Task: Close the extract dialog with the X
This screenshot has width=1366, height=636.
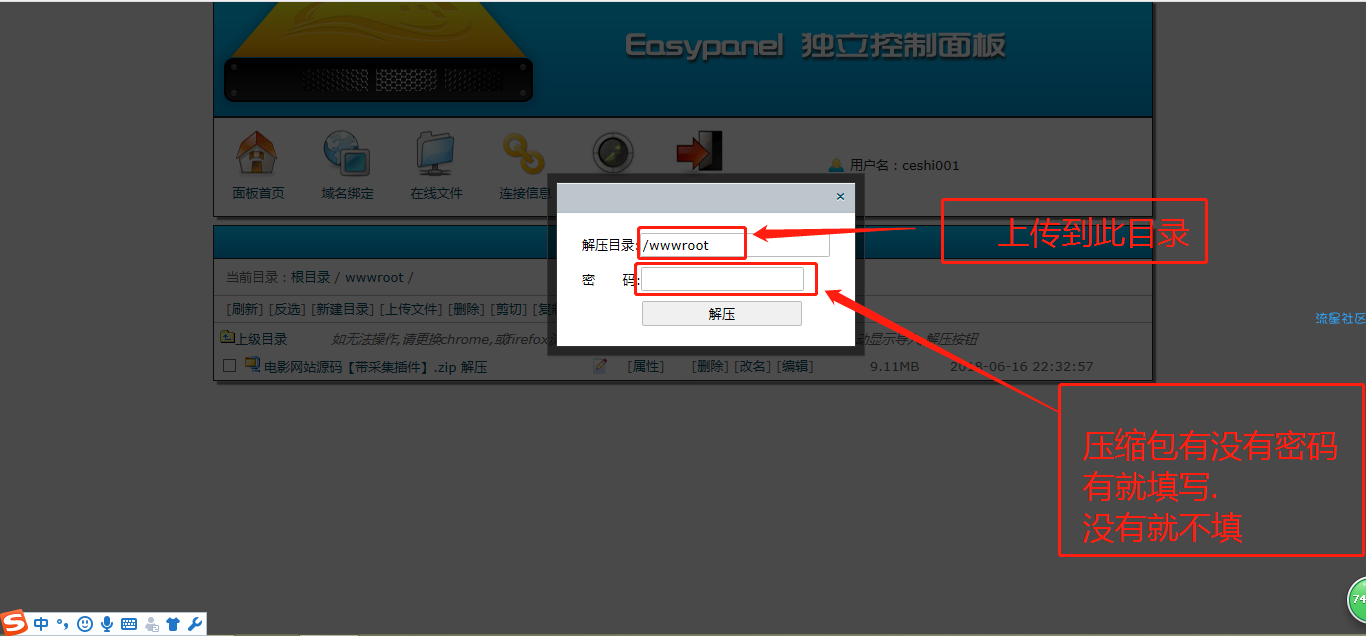Action: pos(840,197)
